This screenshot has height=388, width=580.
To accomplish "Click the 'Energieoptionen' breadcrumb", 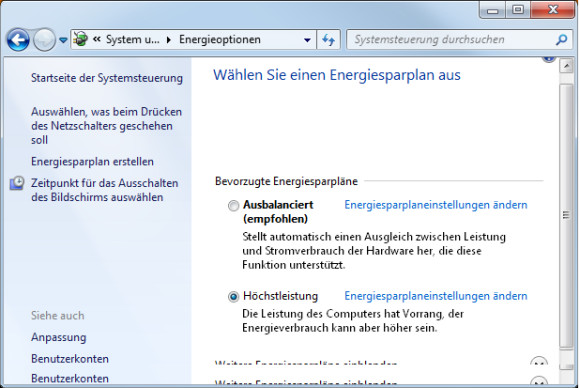I will pyautogui.click(x=220, y=39).
